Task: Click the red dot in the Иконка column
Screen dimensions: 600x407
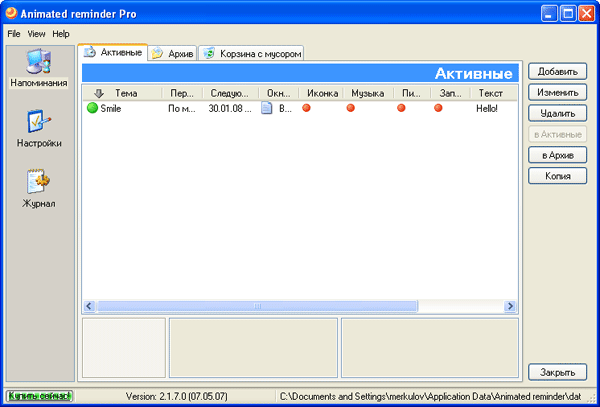Action: point(306,108)
